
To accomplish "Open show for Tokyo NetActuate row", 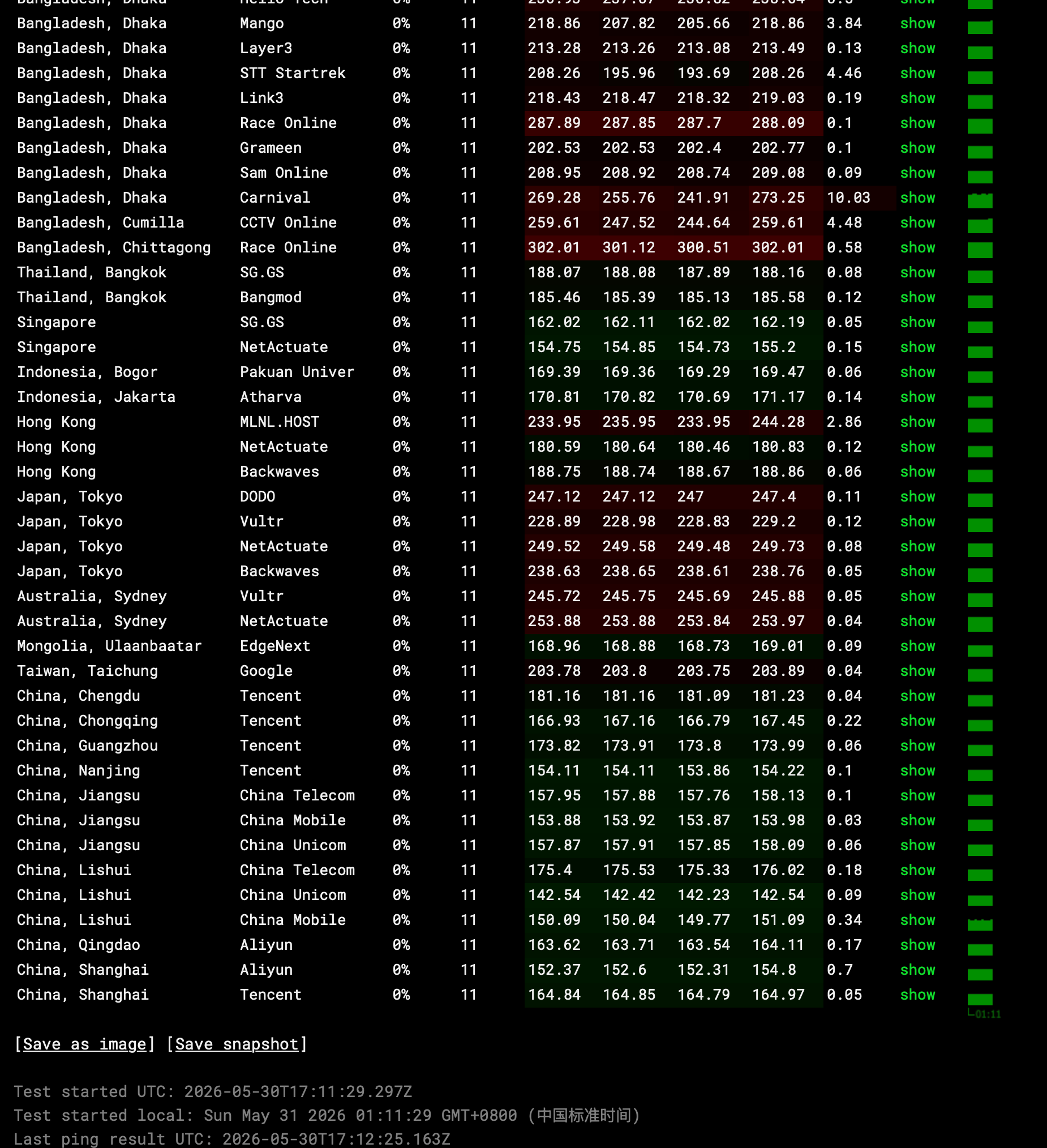I will pyautogui.click(x=917, y=547).
